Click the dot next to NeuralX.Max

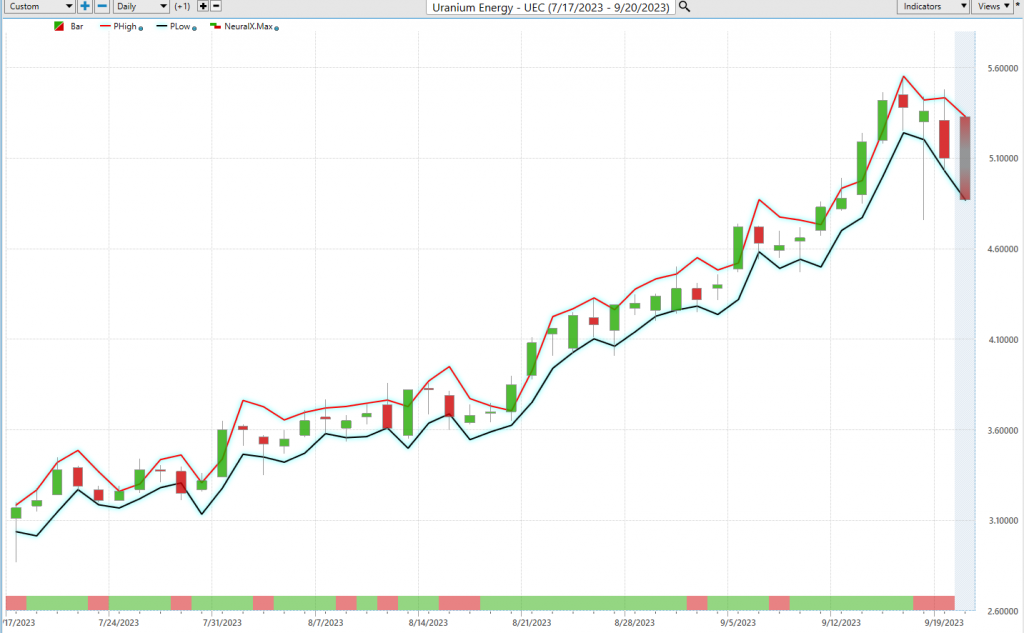pyautogui.click(x=276, y=29)
